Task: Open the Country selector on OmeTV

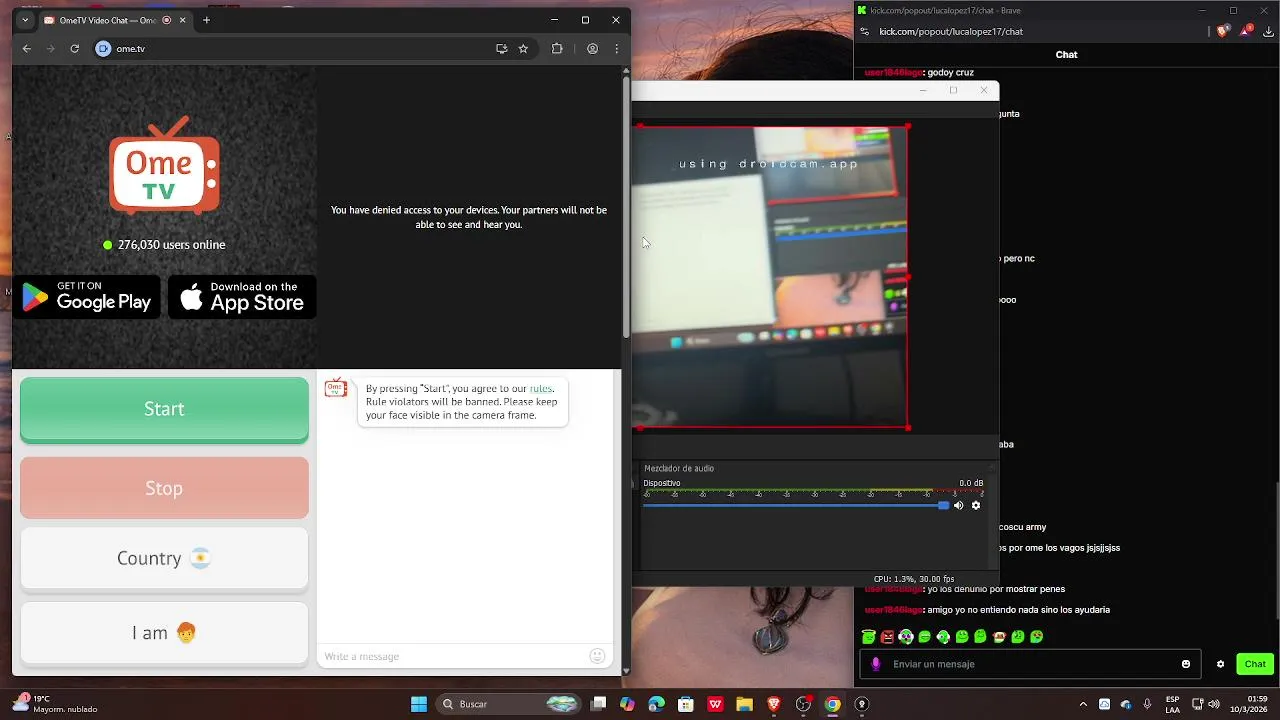Action: (164, 558)
